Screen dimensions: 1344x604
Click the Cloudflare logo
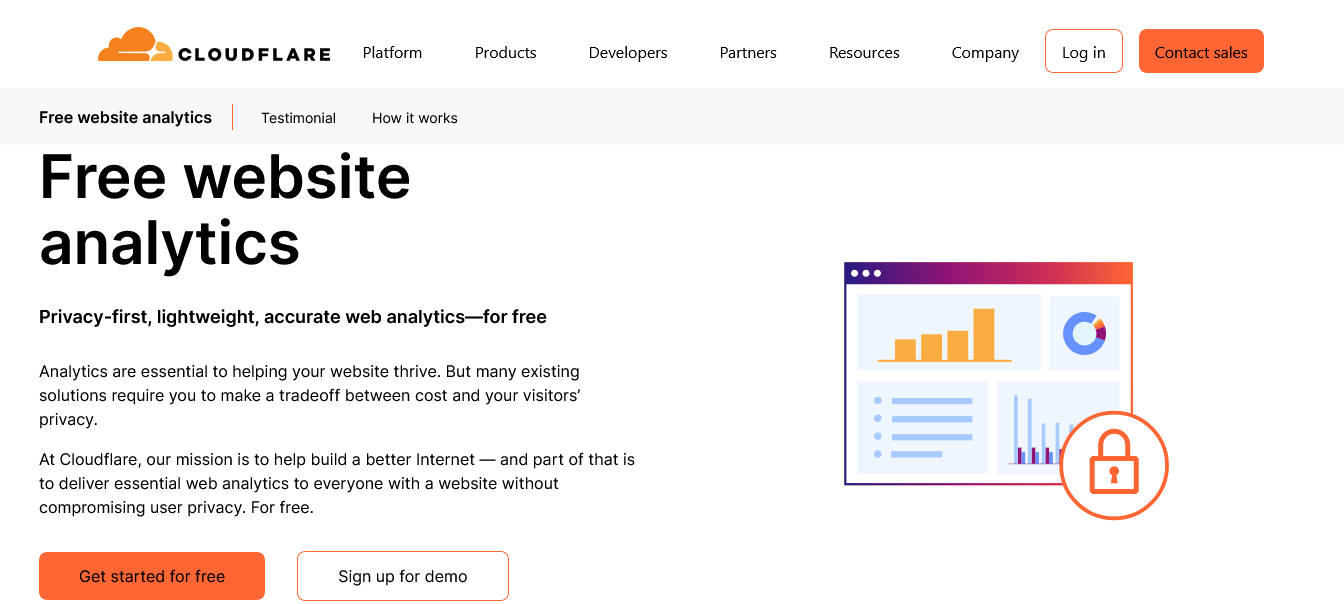coord(214,46)
